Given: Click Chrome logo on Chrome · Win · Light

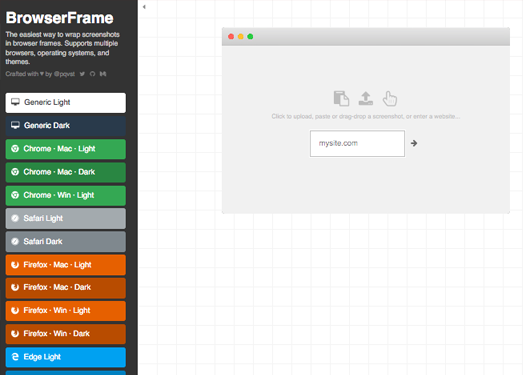Looking at the screenshot, I should [x=15, y=195].
